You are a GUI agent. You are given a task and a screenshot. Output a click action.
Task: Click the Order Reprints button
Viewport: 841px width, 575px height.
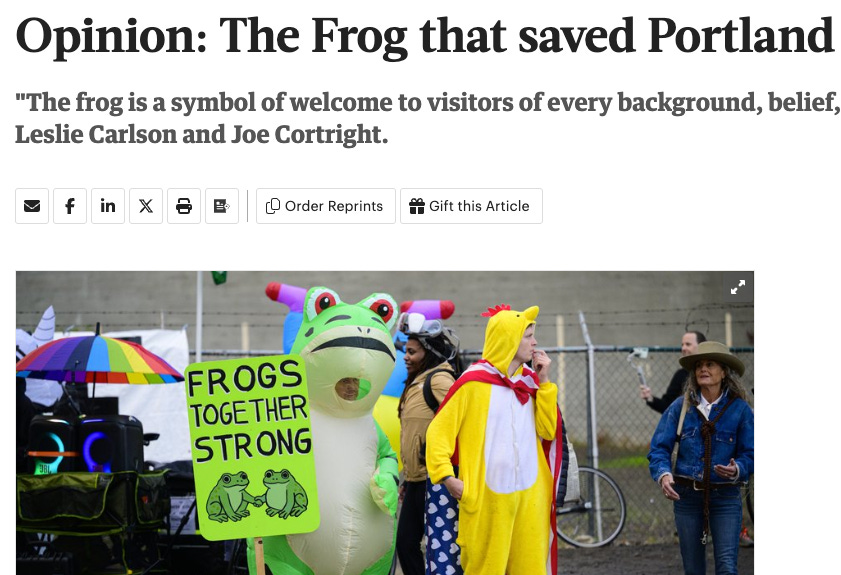[x=326, y=206]
